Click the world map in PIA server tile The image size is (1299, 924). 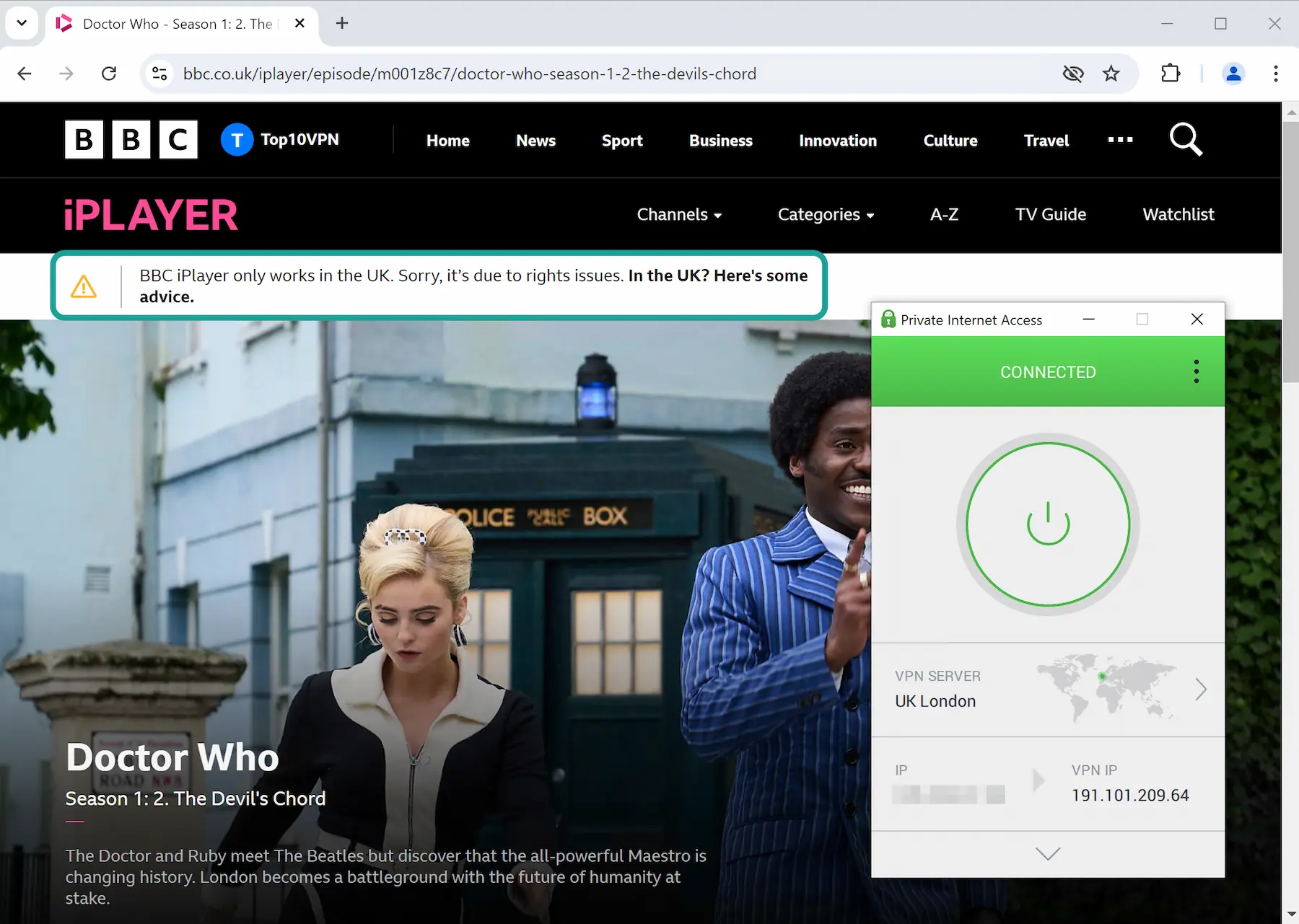click(x=1107, y=687)
